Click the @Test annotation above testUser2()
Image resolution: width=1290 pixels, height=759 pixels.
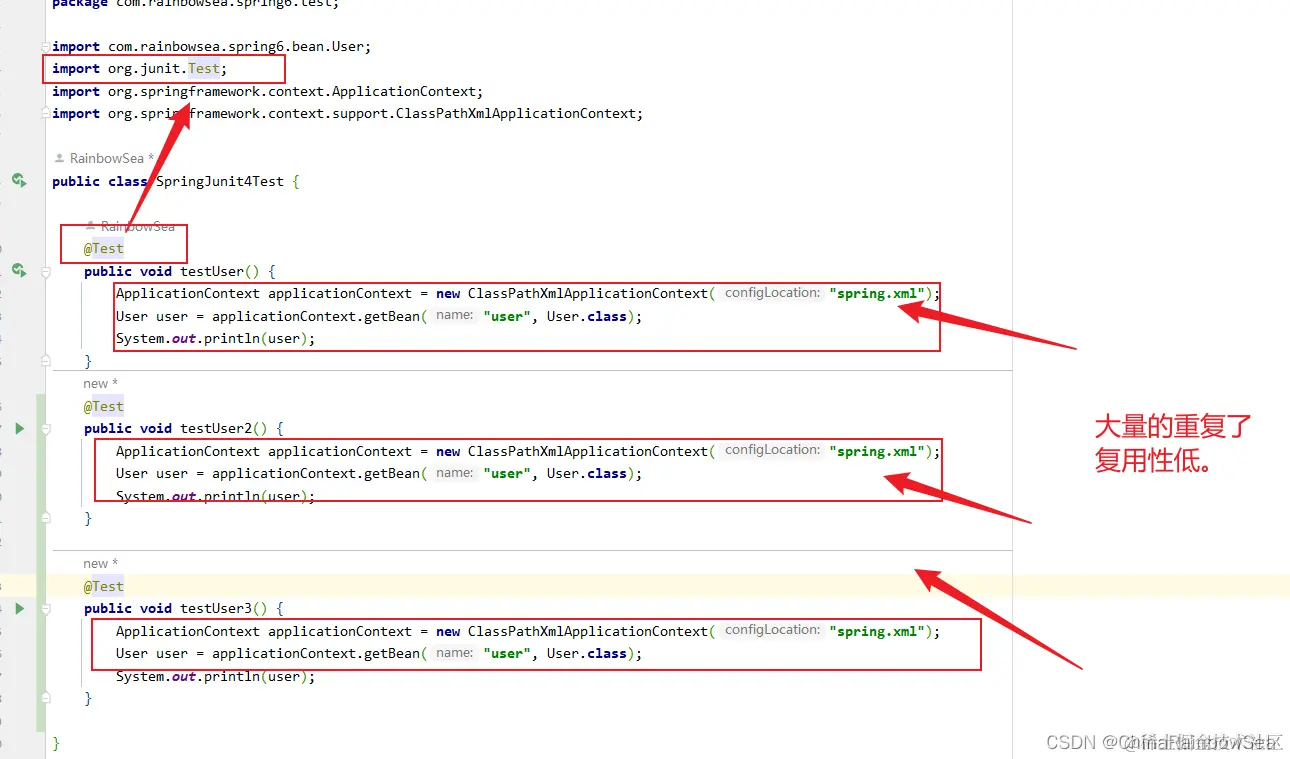point(104,406)
